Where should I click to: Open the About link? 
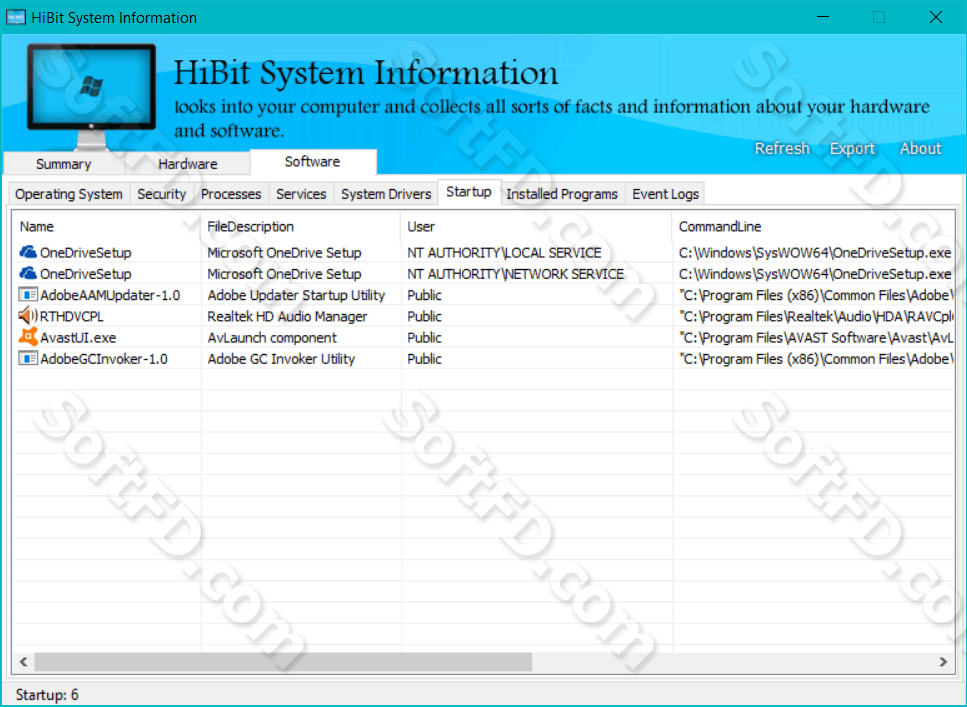coord(920,149)
